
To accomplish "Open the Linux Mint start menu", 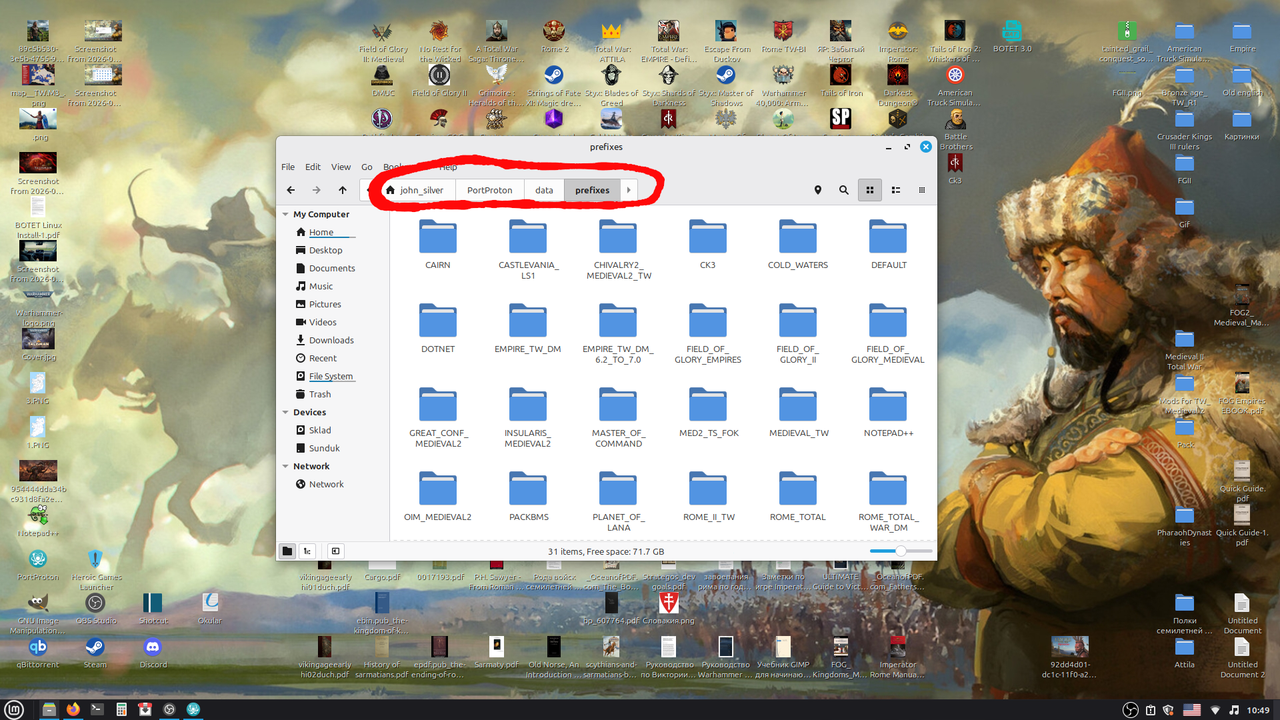I will tap(16, 709).
